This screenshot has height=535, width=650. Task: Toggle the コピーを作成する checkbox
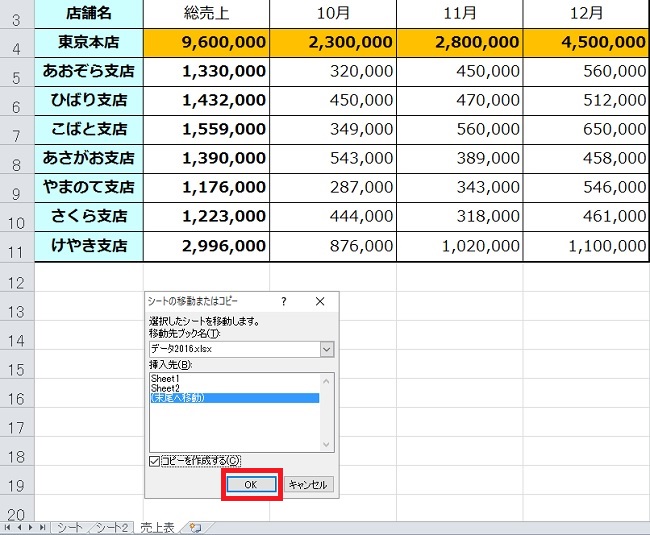(x=154, y=460)
